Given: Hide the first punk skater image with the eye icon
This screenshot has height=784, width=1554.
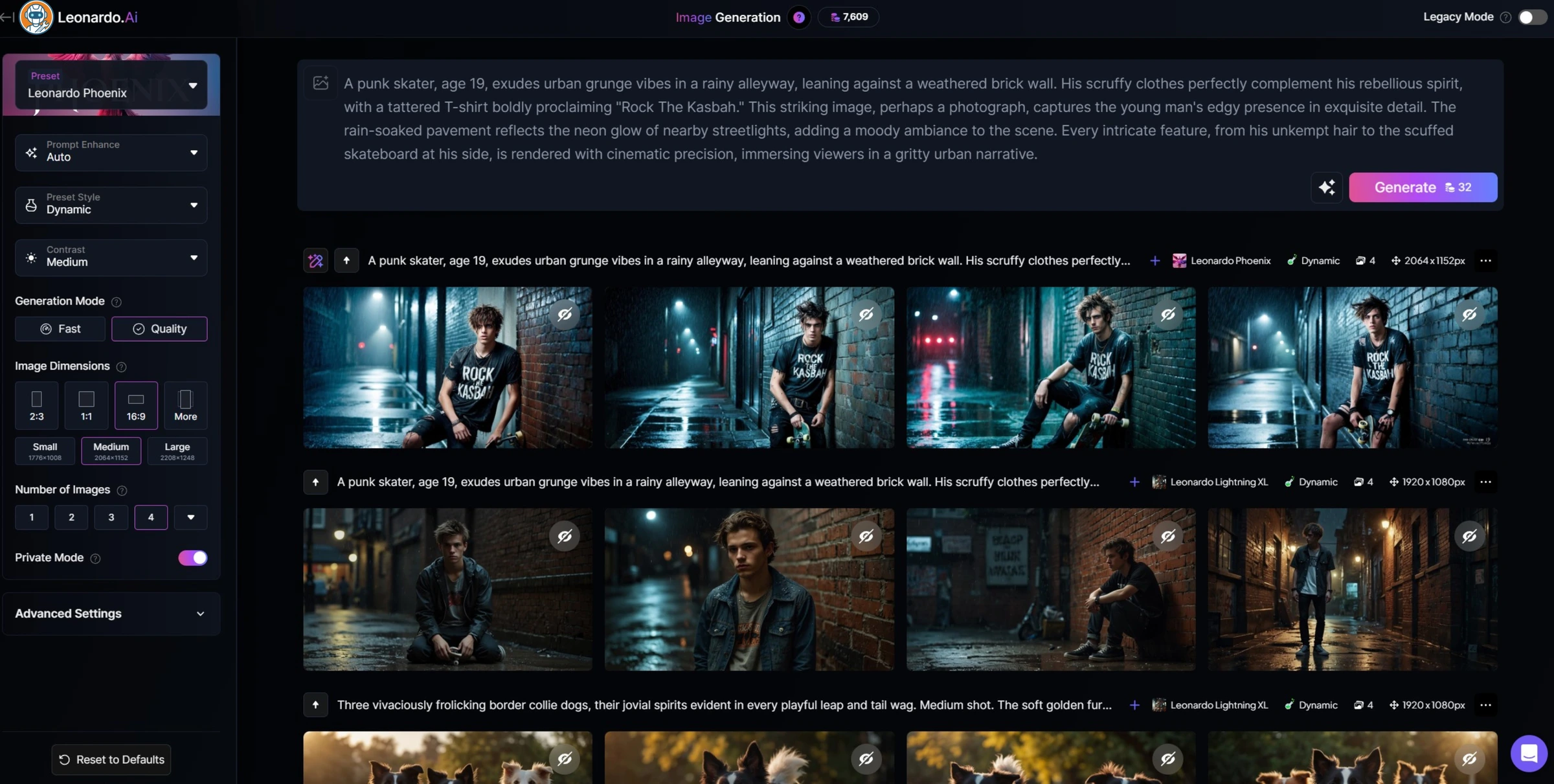Looking at the screenshot, I should click(564, 315).
